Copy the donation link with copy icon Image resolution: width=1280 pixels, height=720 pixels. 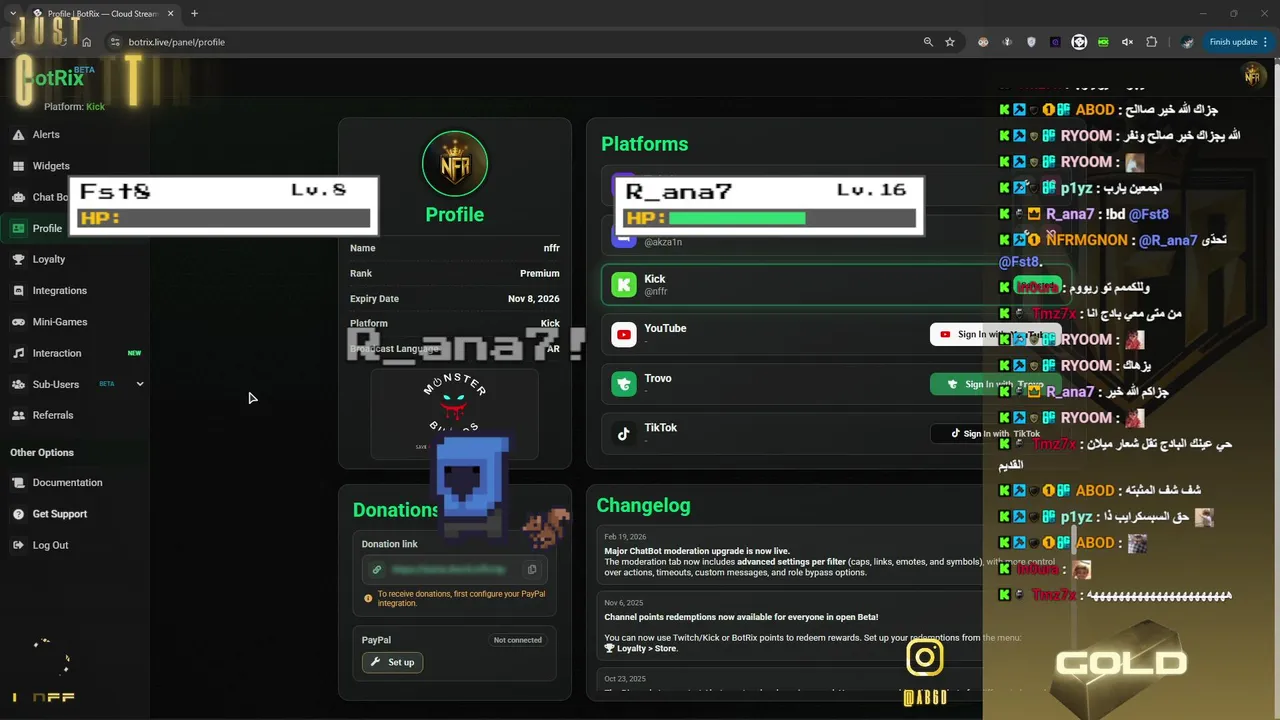(532, 570)
